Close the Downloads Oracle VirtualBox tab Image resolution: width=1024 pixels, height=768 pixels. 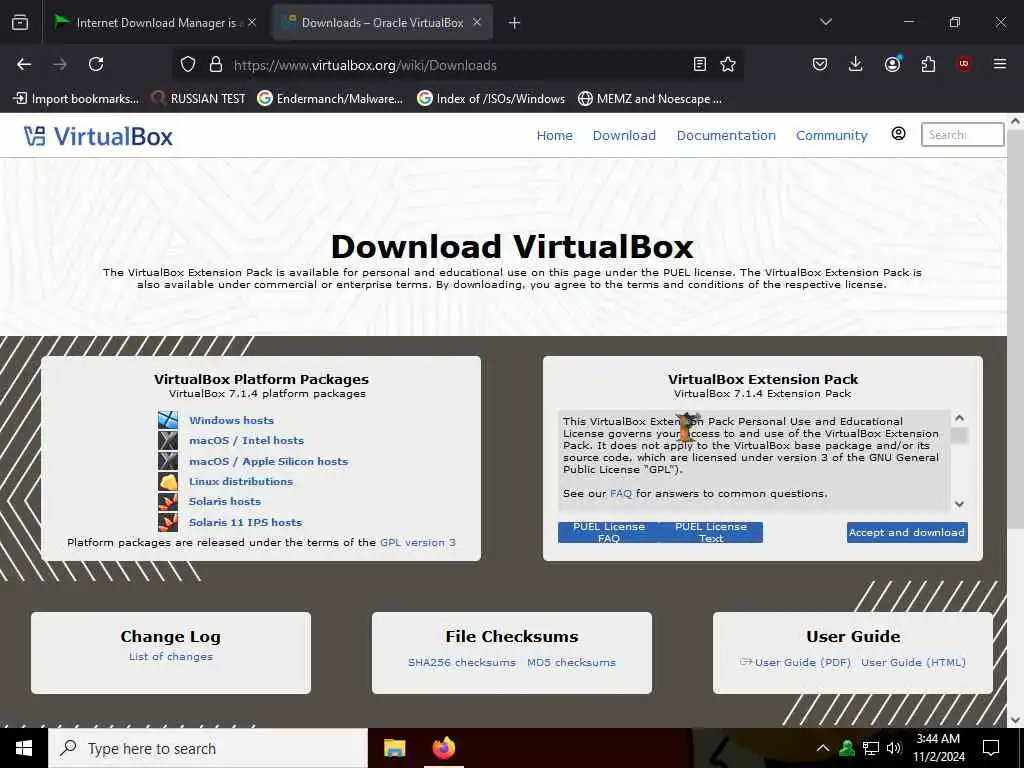(x=477, y=22)
